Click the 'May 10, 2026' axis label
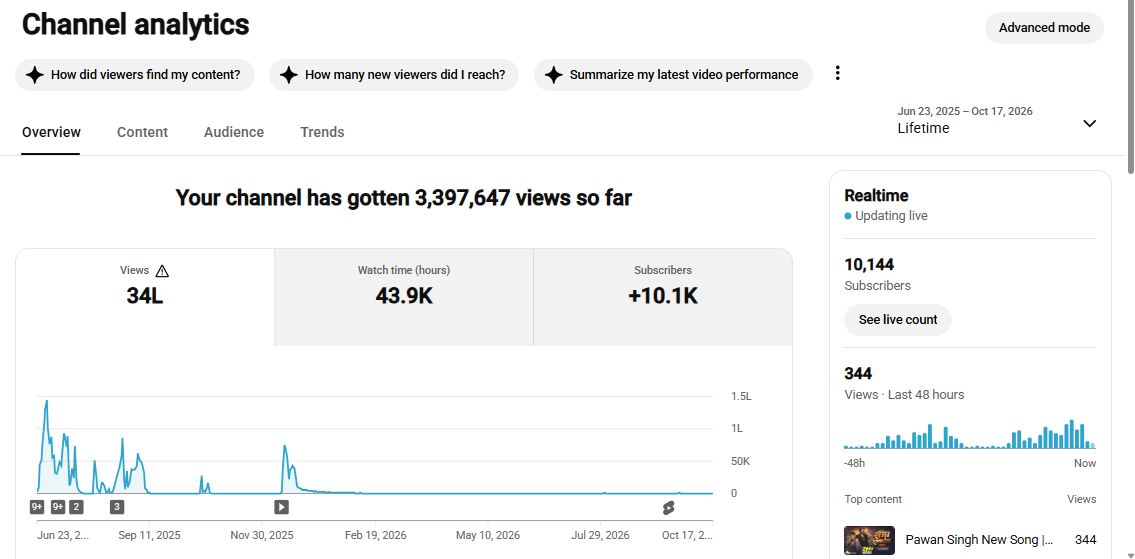1135x559 pixels. (488, 536)
